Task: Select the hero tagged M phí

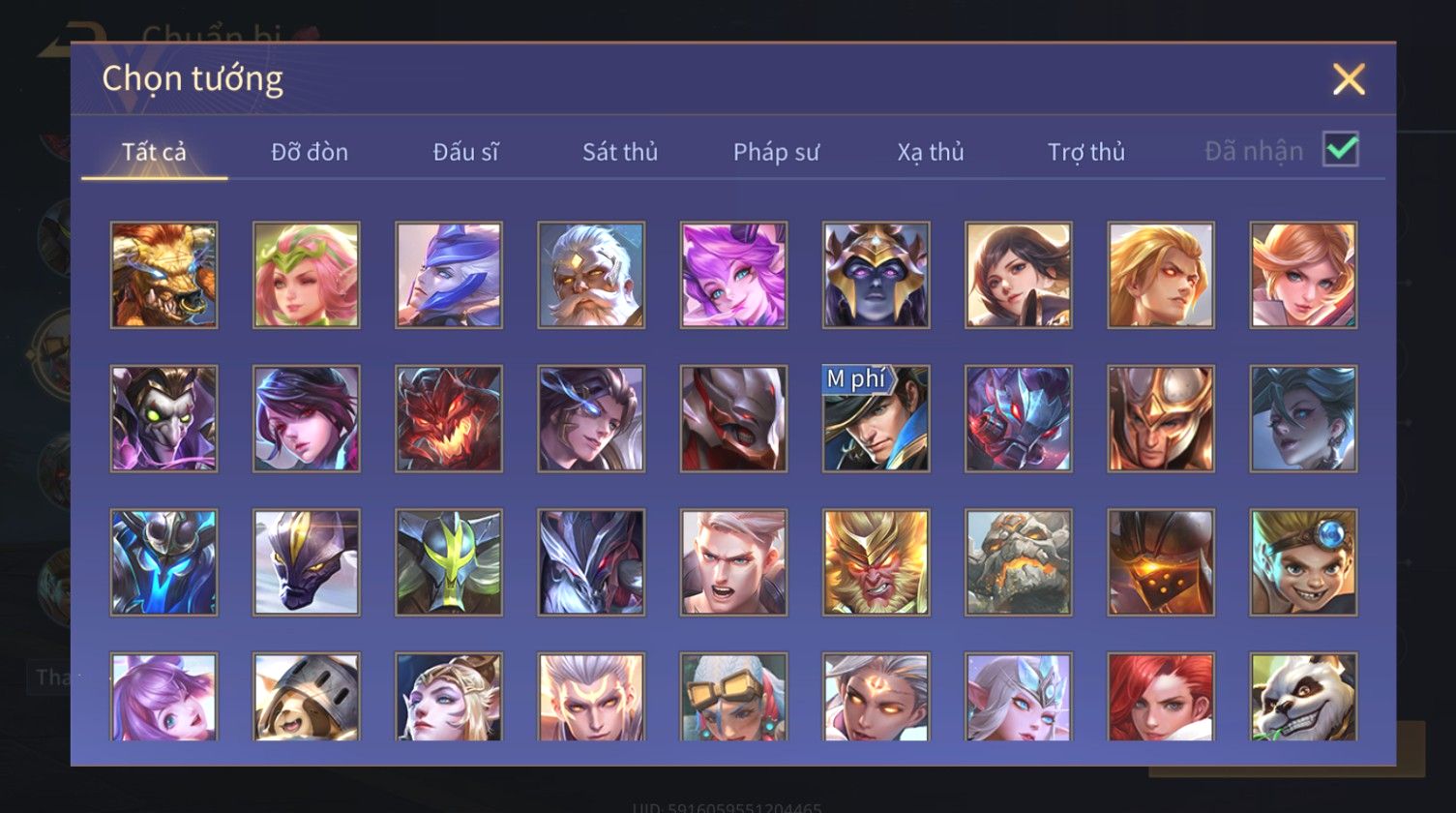Action: click(876, 418)
